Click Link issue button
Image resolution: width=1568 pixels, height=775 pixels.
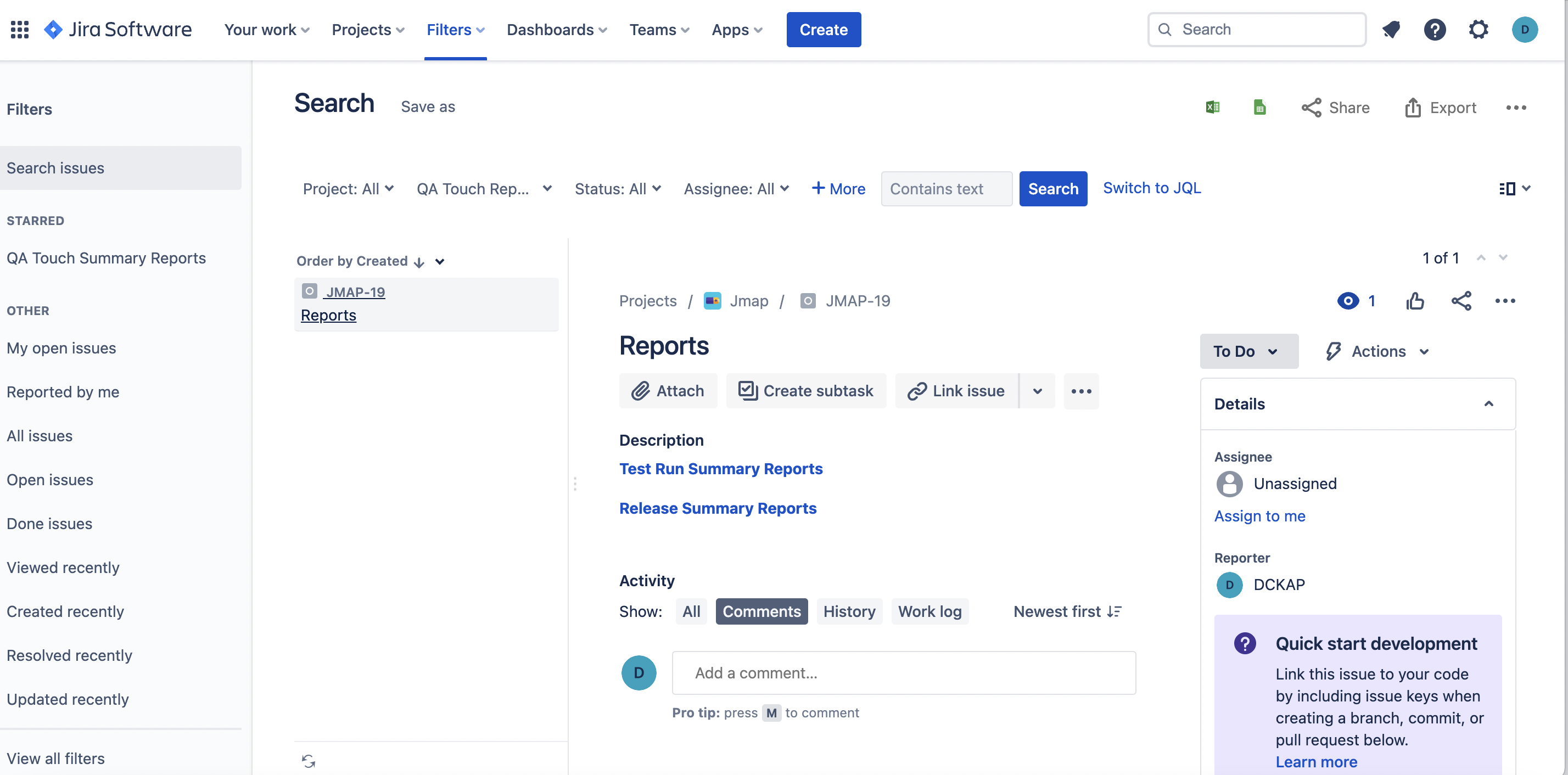(x=956, y=391)
